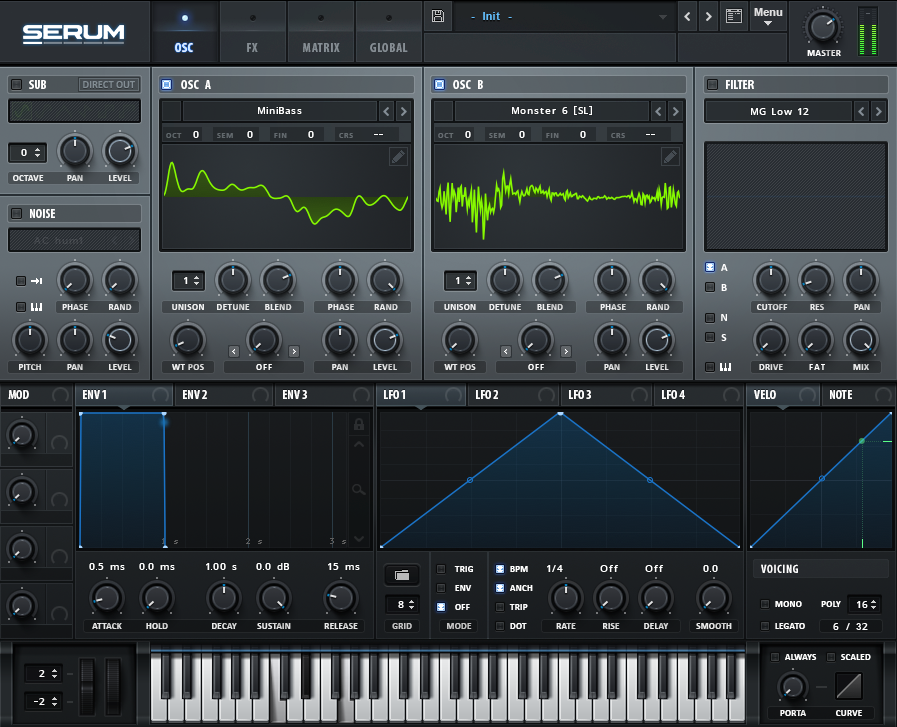Click the envelope zoom magnifier icon

359,489
